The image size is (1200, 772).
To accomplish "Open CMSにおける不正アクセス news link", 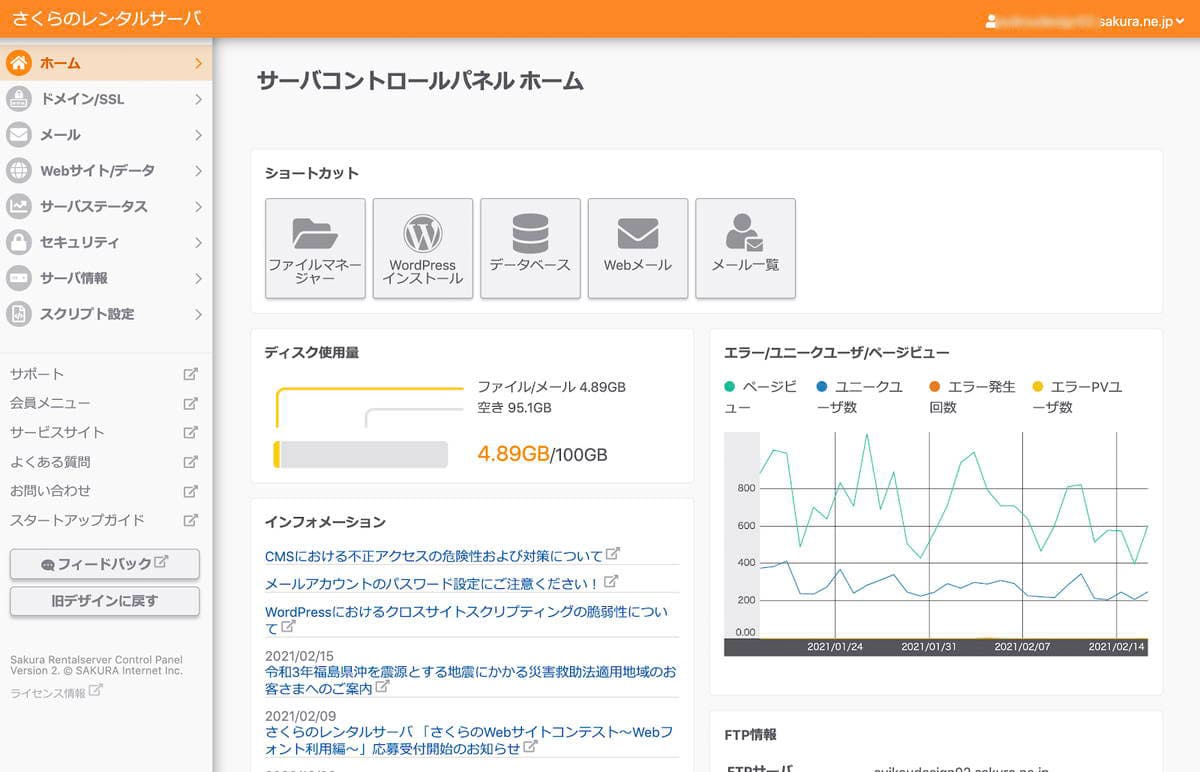I will tap(434, 555).
